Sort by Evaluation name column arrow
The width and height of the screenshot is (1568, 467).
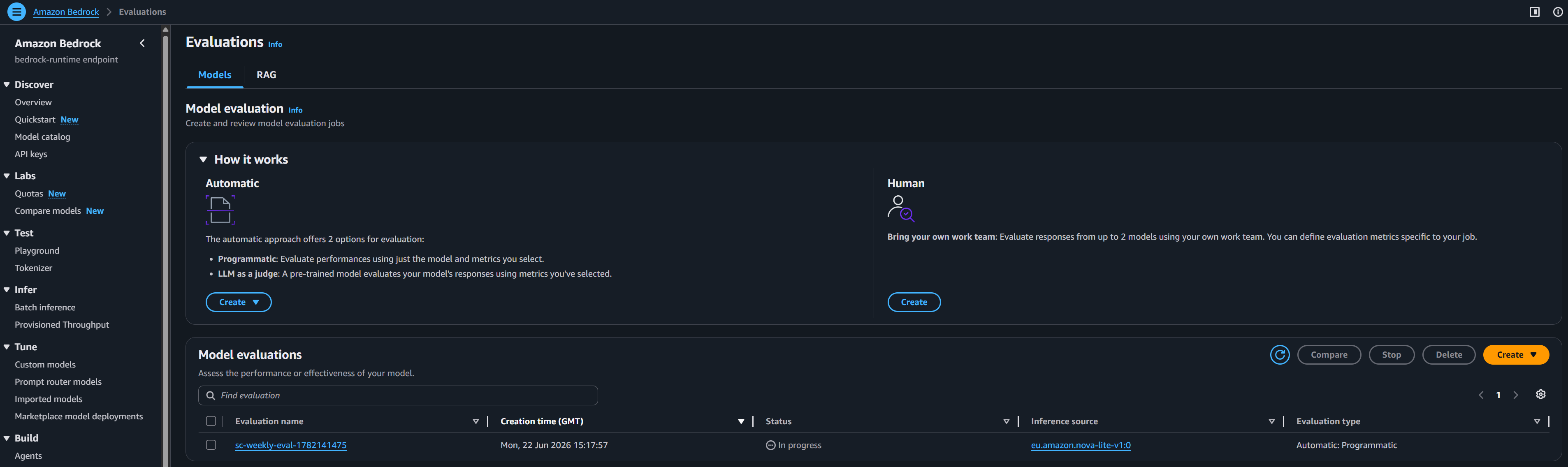(476, 421)
